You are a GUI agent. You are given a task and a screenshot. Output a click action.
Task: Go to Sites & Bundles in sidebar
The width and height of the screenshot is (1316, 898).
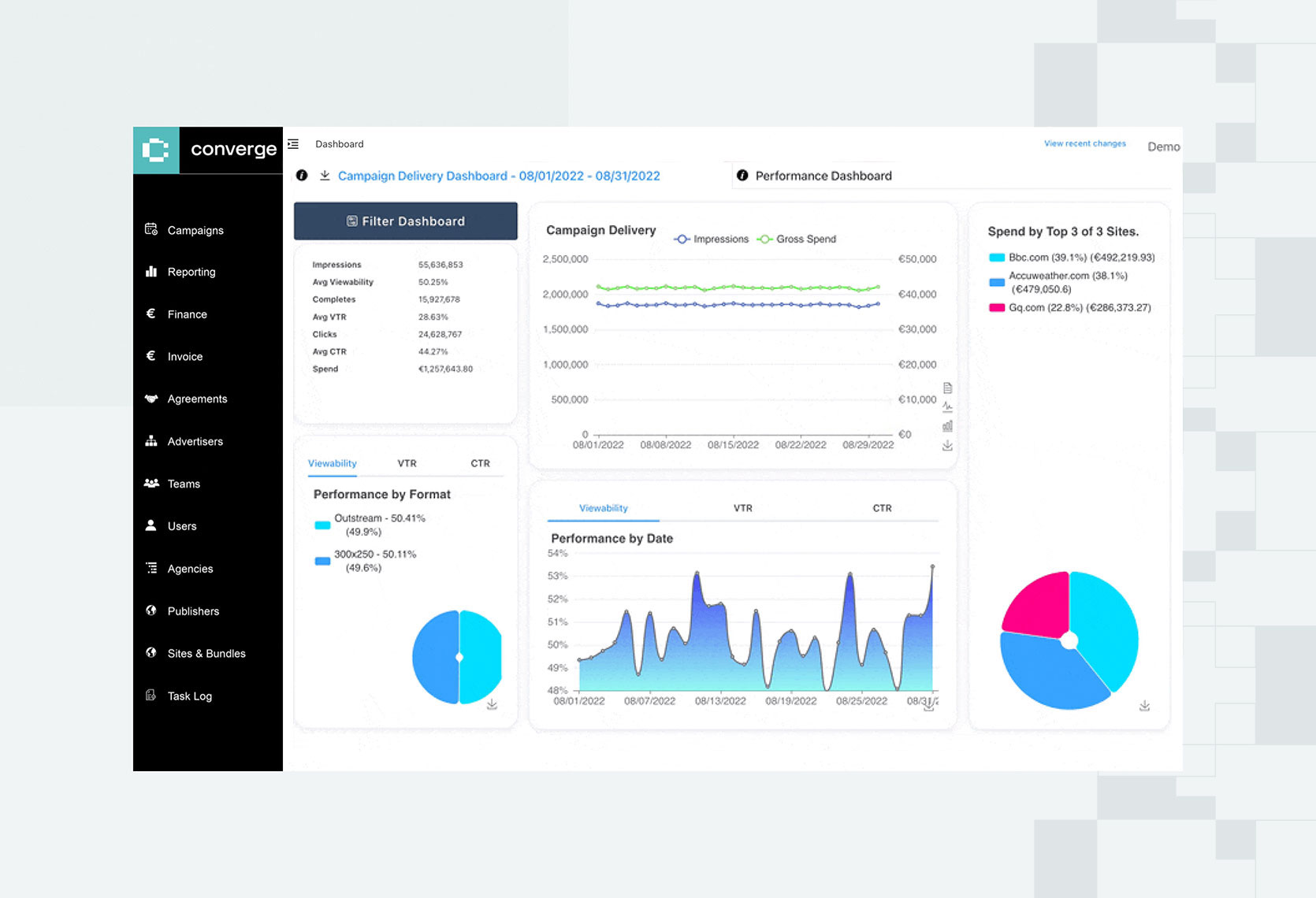point(206,654)
